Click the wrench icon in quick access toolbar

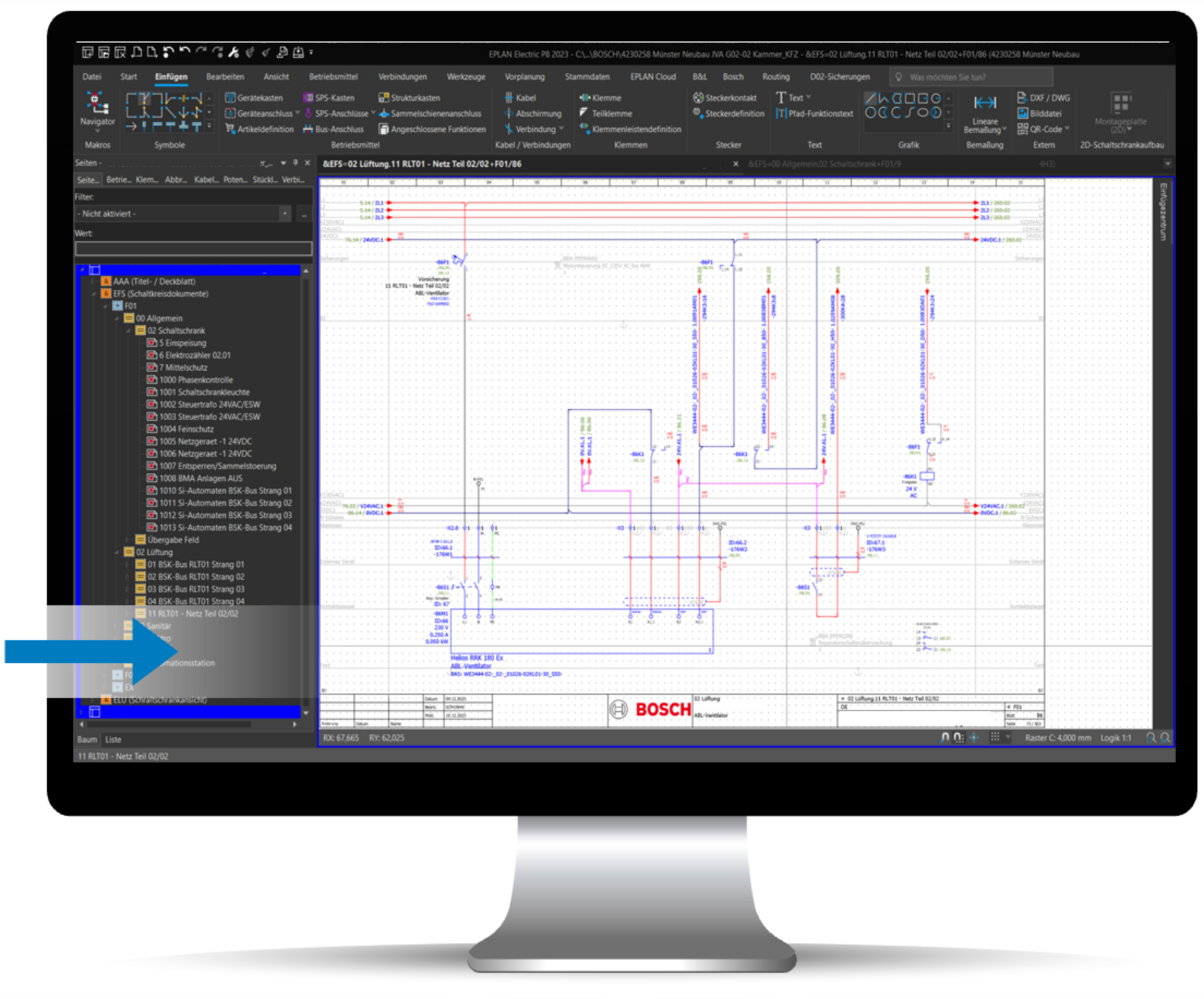click(233, 53)
